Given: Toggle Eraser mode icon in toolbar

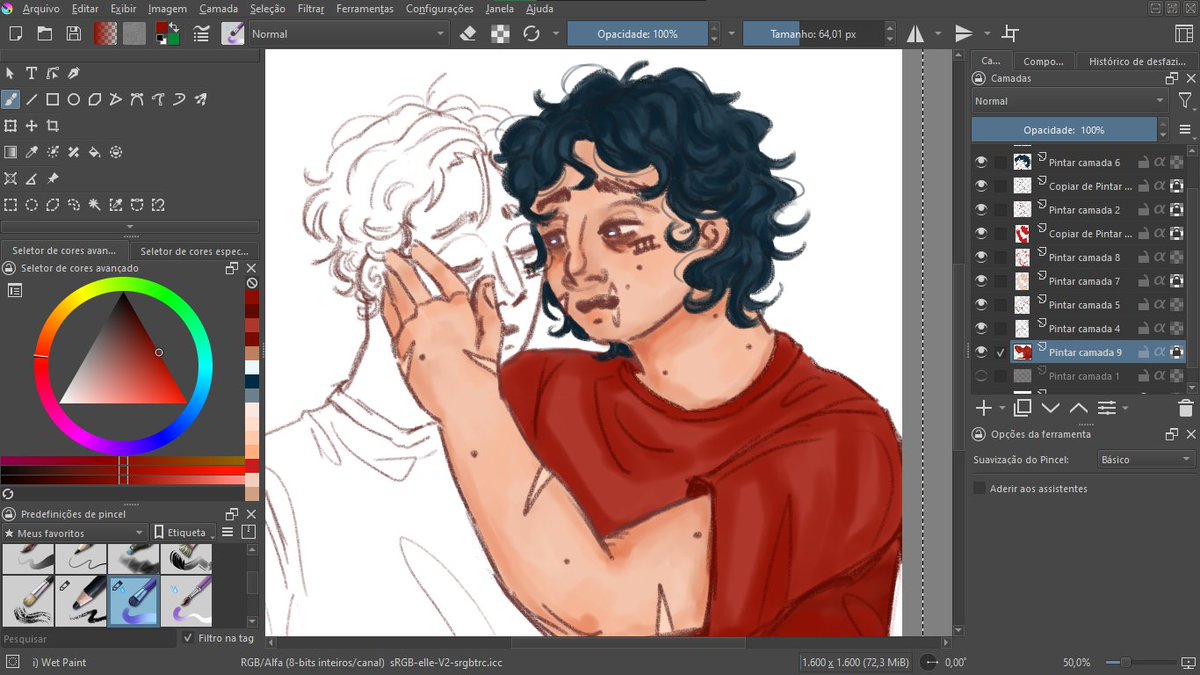Looking at the screenshot, I should tap(468, 33).
